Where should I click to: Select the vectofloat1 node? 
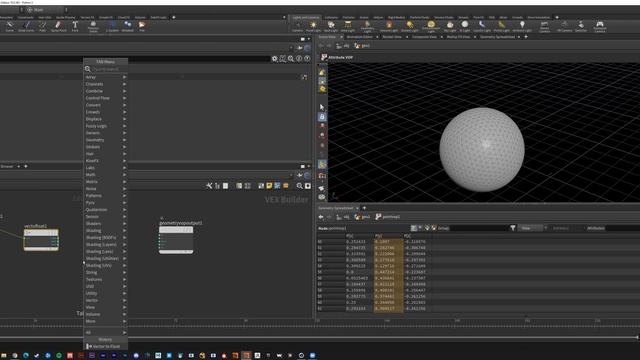tap(41, 240)
